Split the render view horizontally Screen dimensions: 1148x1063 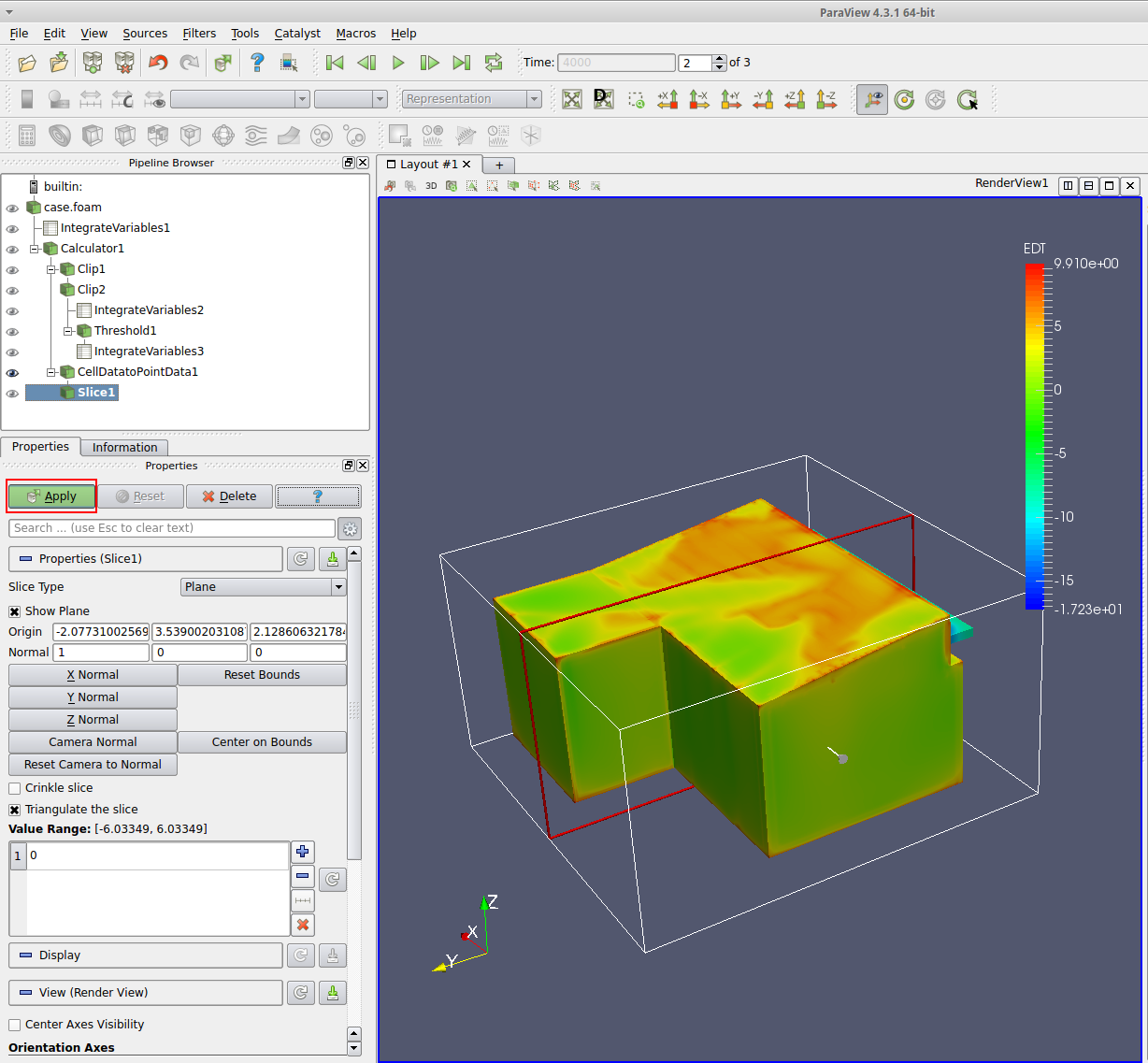(1068, 185)
